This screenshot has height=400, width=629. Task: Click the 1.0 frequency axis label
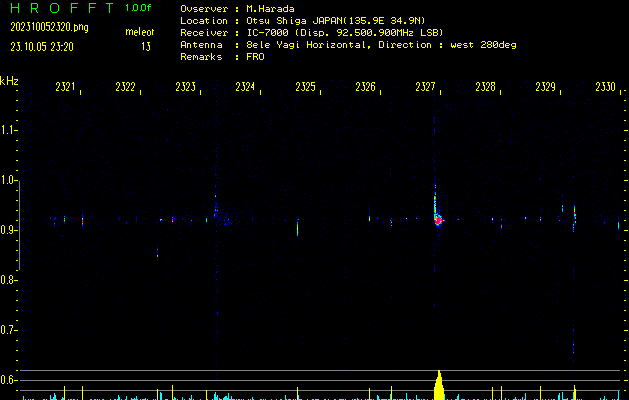pos(10,180)
